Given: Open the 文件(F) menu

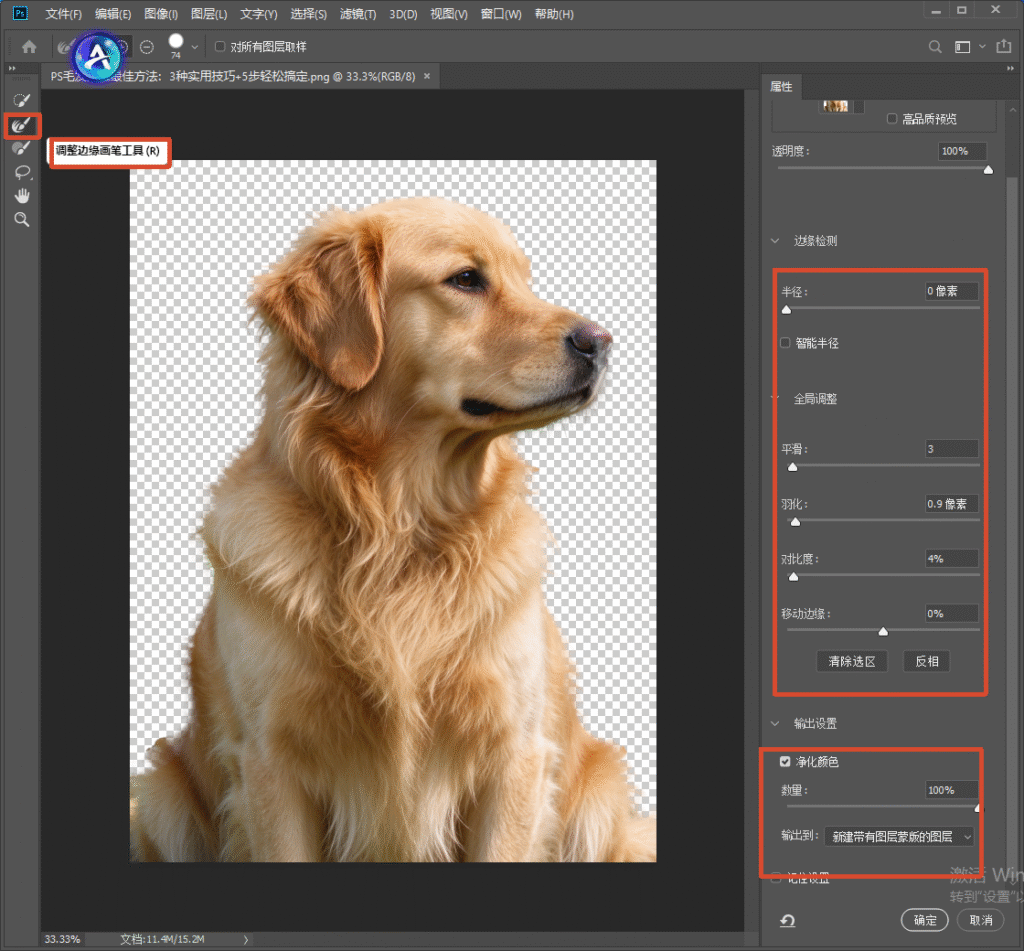Looking at the screenshot, I should tap(63, 14).
